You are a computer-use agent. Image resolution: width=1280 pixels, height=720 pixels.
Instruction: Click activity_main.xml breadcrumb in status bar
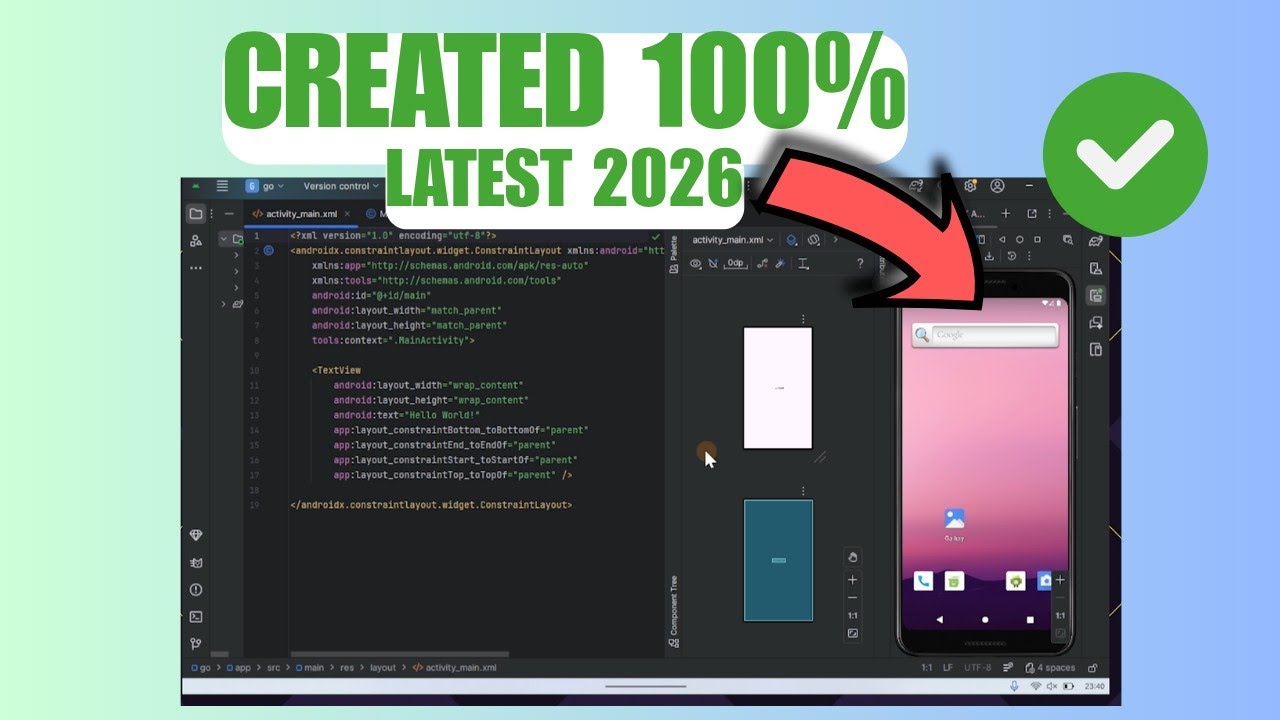click(x=454, y=667)
